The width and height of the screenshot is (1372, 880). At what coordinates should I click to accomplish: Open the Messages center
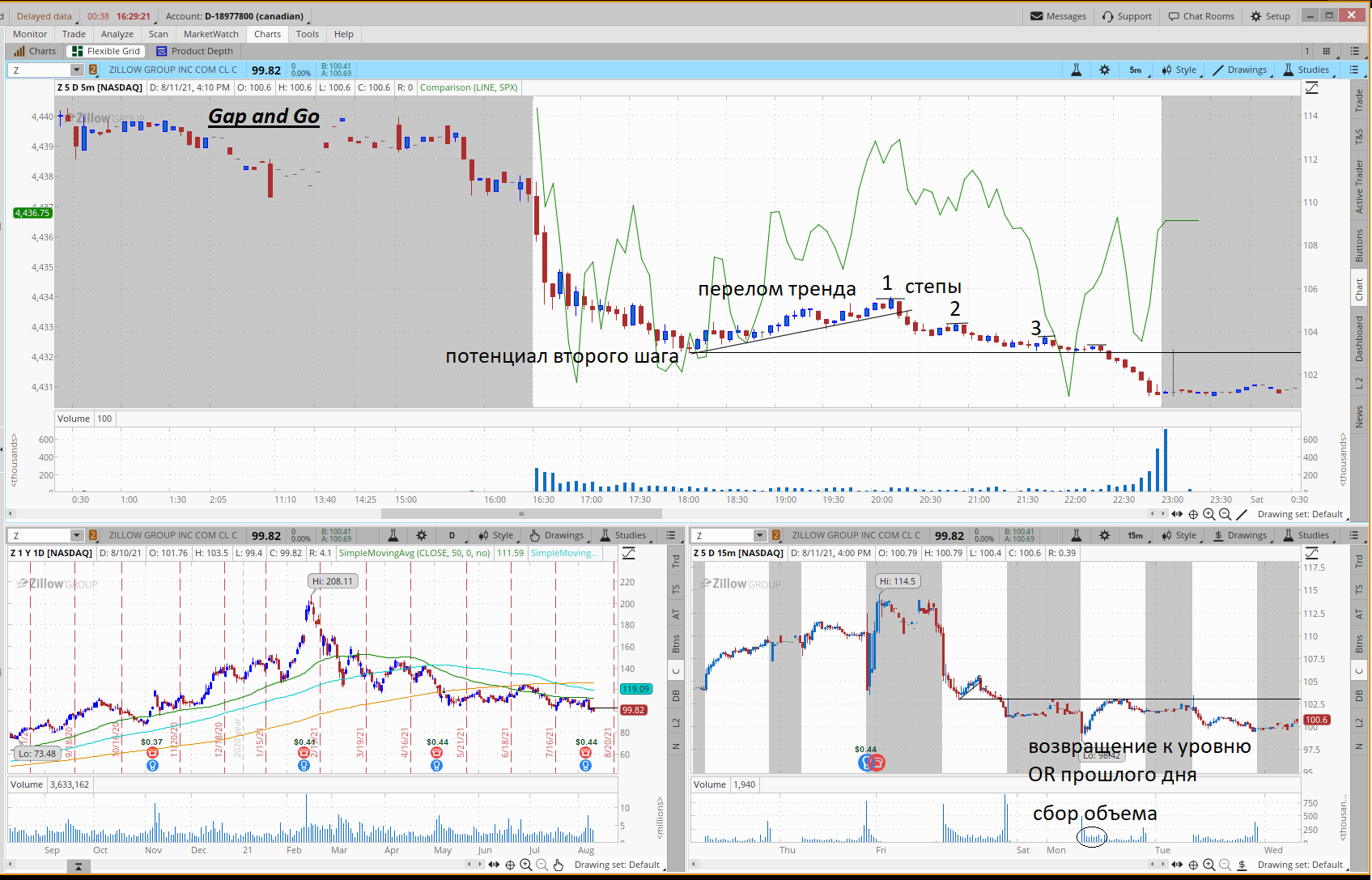[x=1058, y=16]
